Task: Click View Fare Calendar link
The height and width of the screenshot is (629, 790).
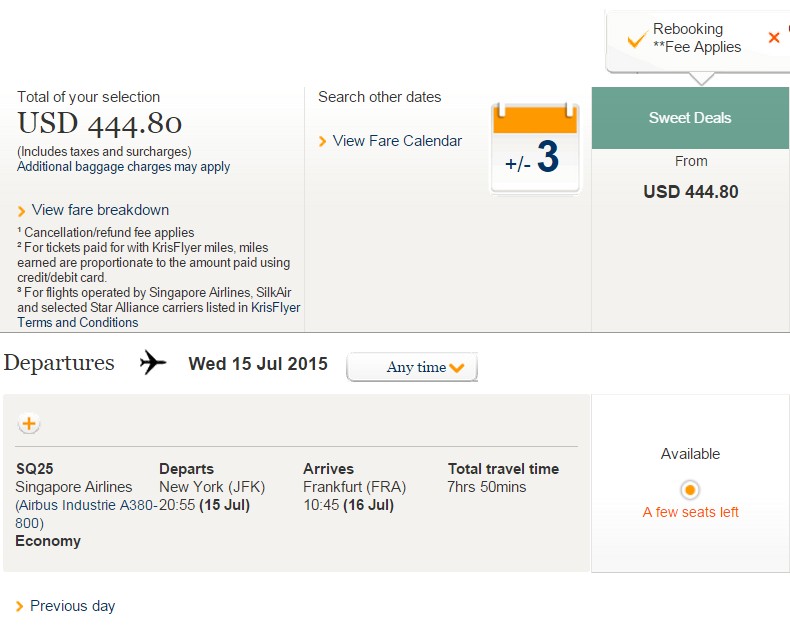Action: click(x=397, y=141)
